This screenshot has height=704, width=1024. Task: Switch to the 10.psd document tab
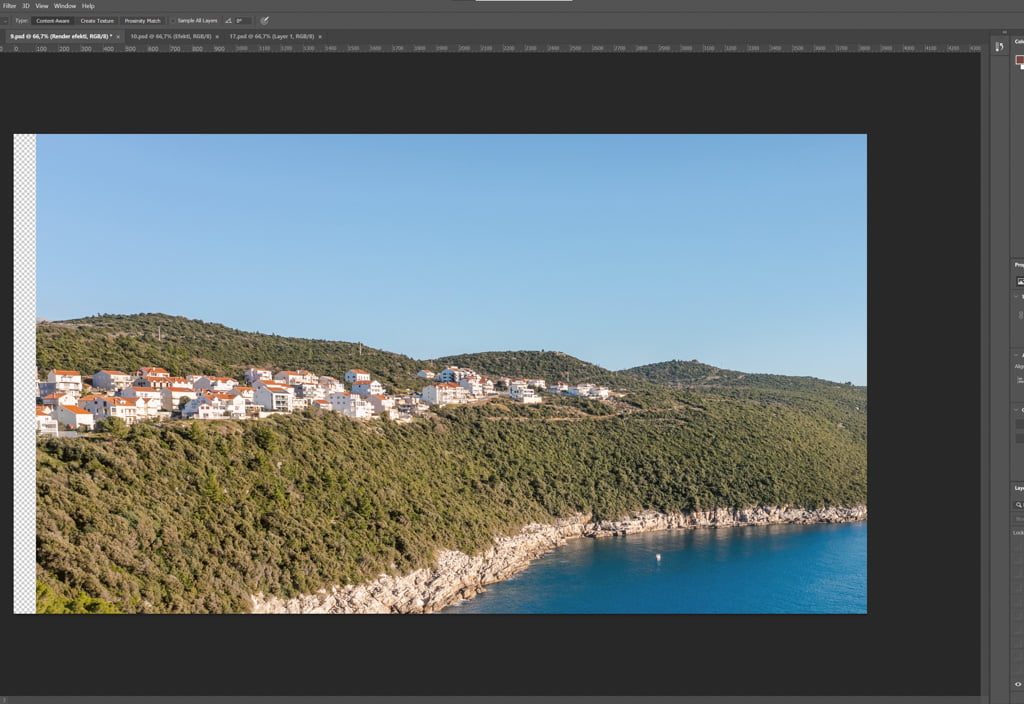tap(165, 36)
